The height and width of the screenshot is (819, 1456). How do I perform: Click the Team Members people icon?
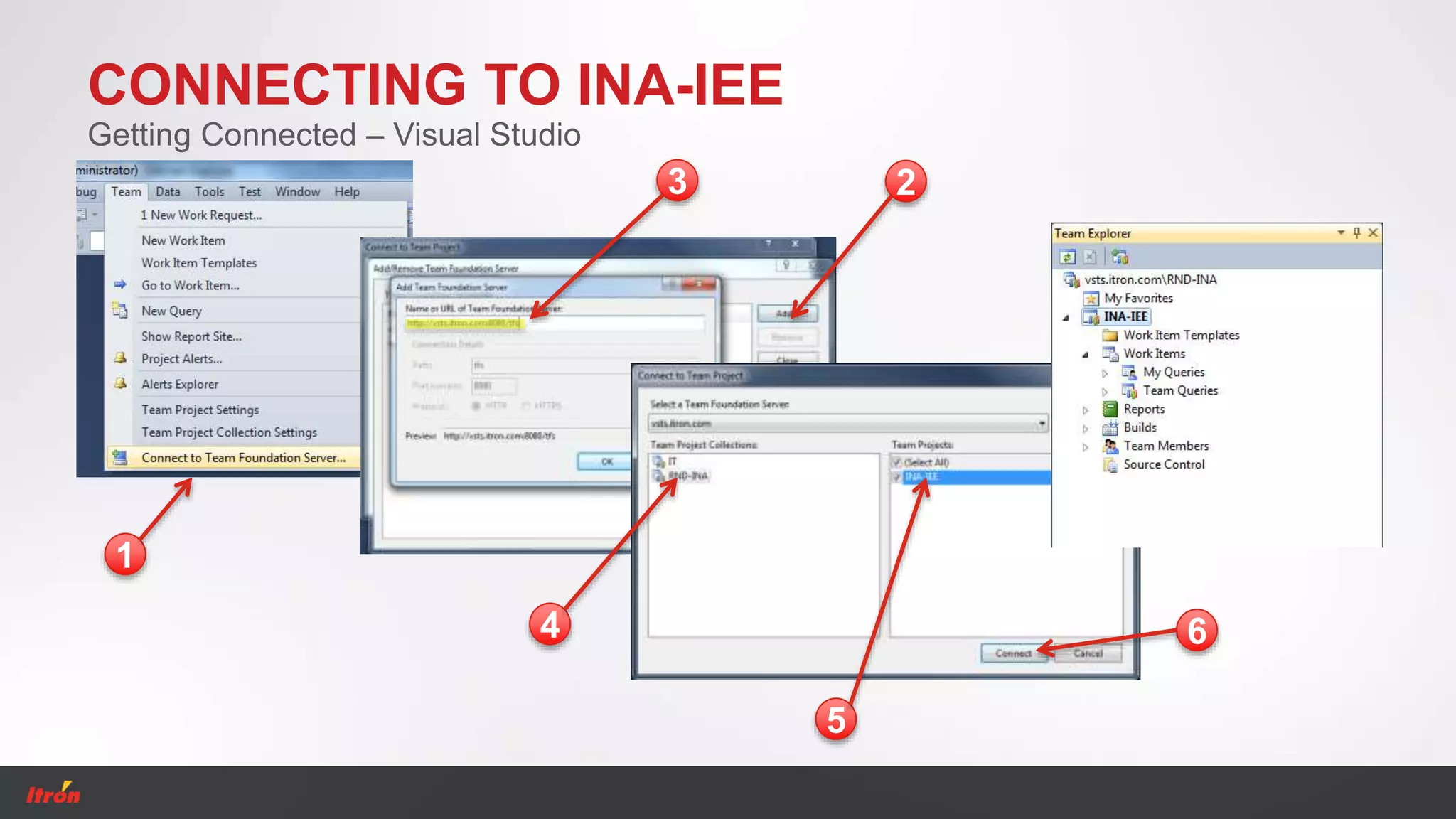1110,446
